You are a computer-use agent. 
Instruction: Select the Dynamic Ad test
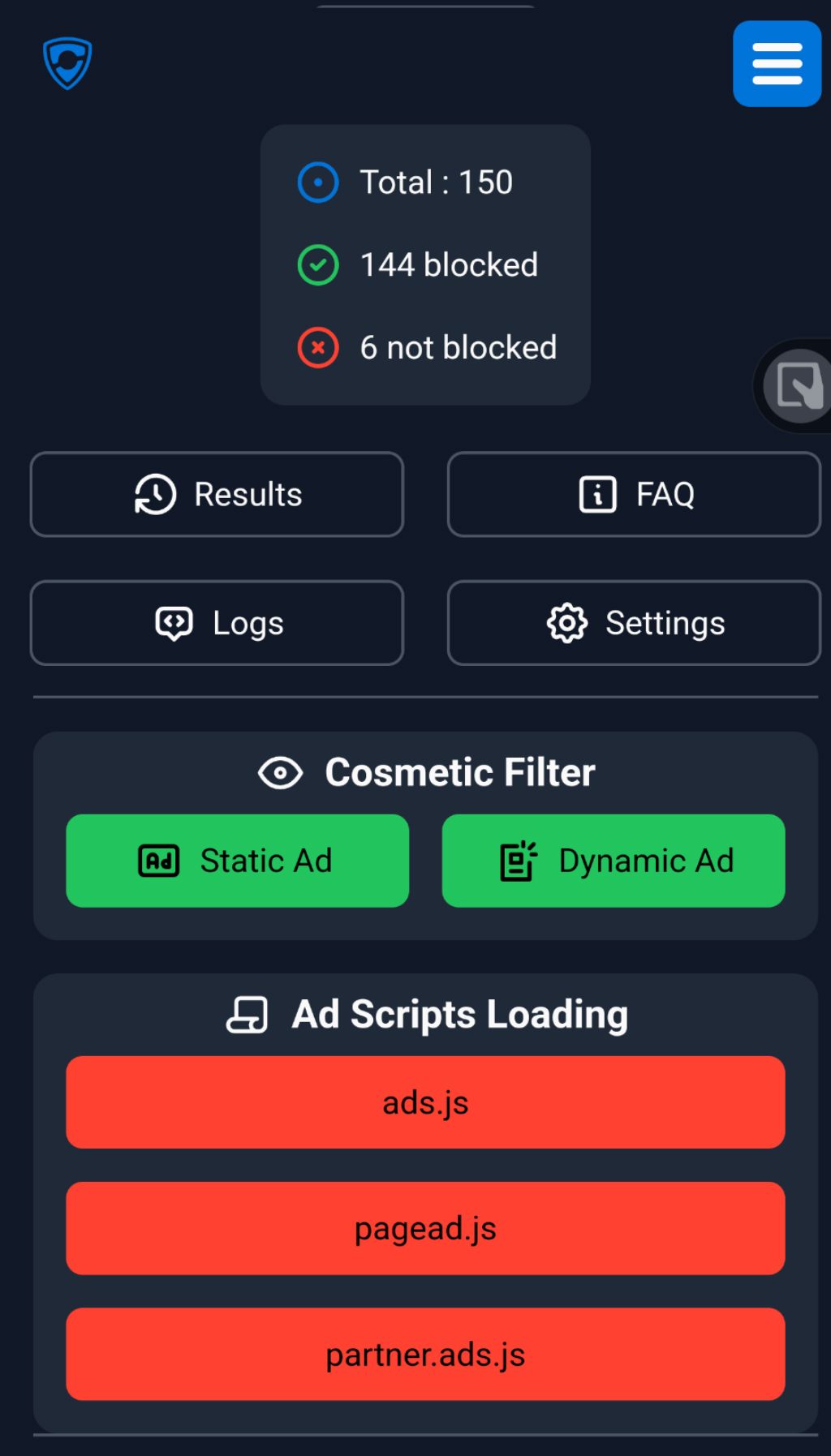[614, 861]
